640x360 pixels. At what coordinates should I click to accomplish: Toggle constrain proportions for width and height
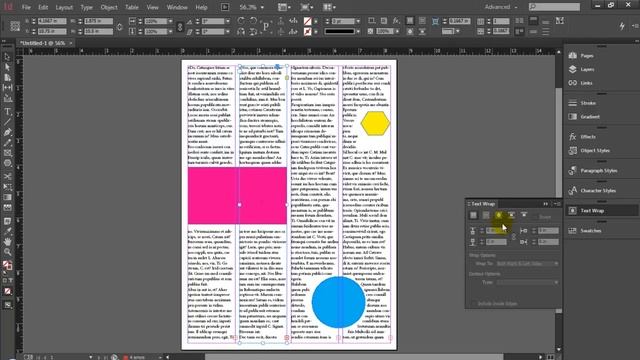[x=120, y=27]
